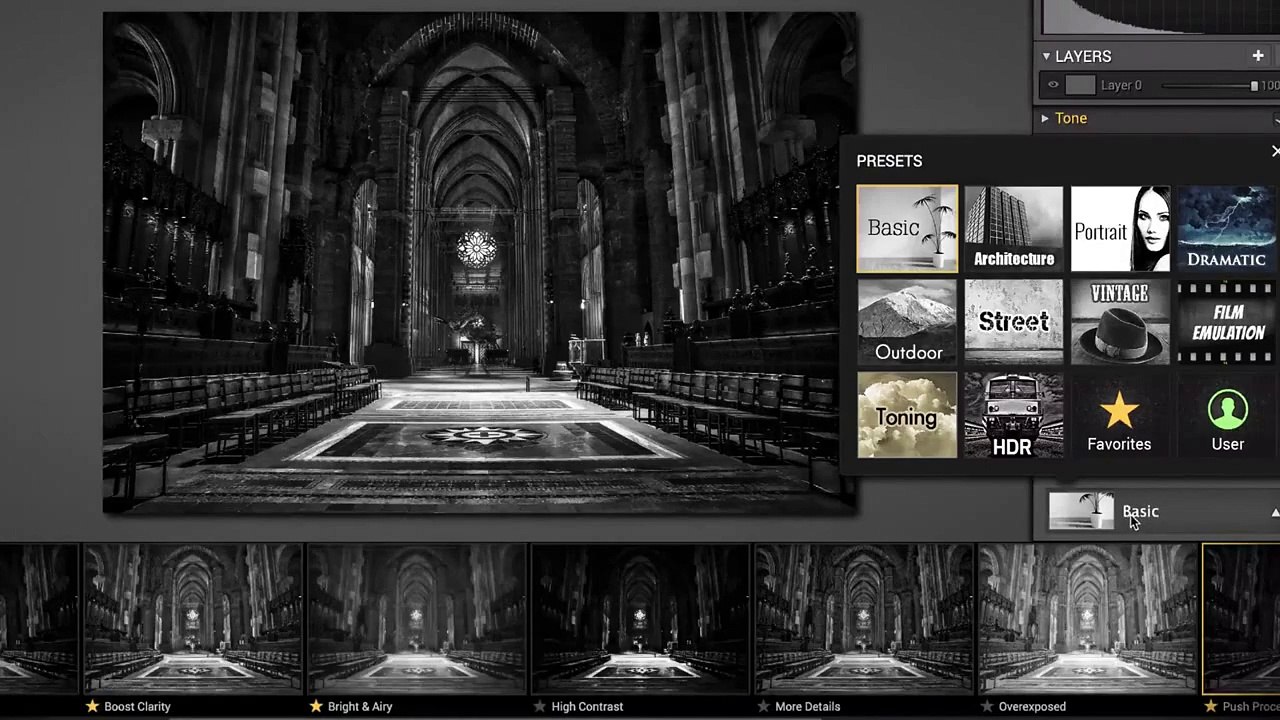Select the Basic preset category
Screen dimensions: 1280x720
point(907,229)
